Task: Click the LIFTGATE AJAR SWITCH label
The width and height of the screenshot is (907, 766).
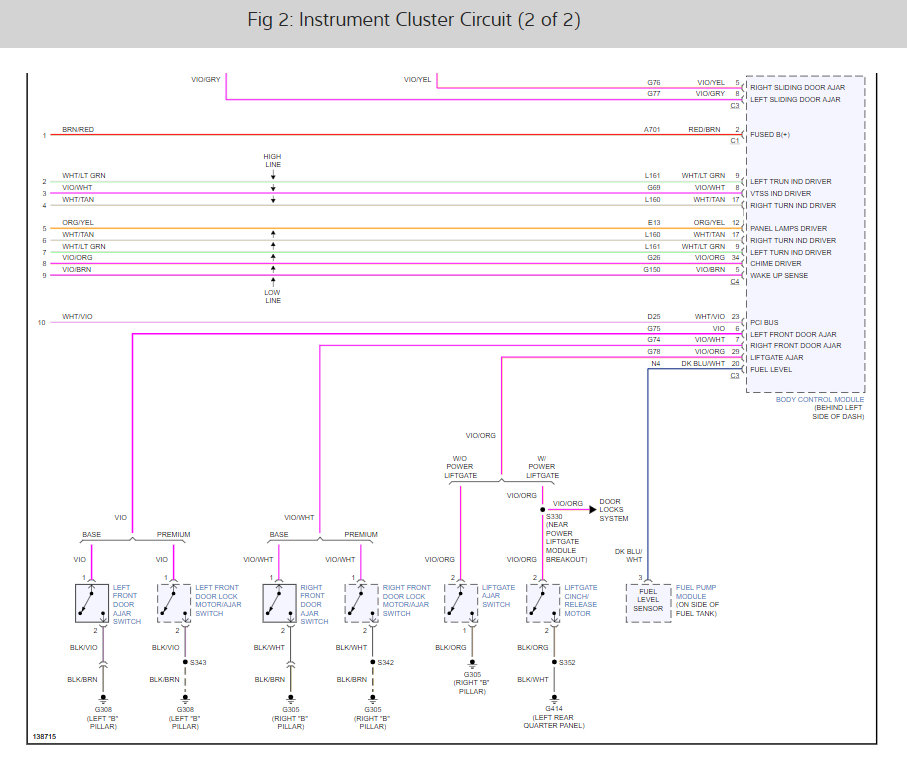Action: coord(498,596)
